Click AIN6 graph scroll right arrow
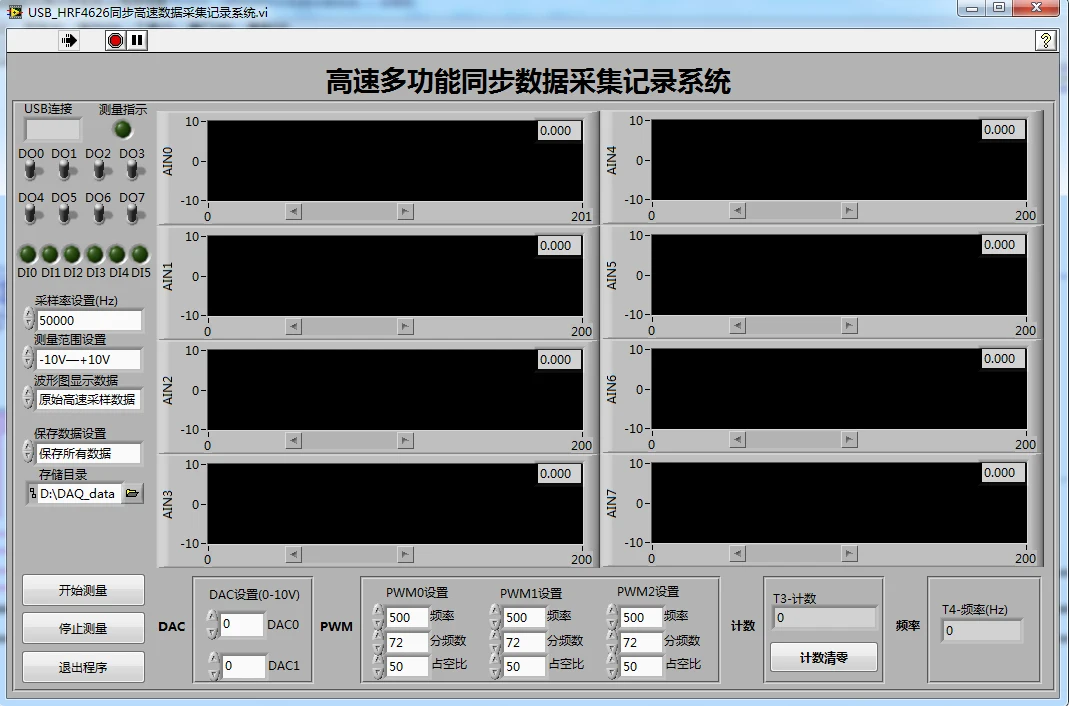1069x706 pixels. coord(849,439)
